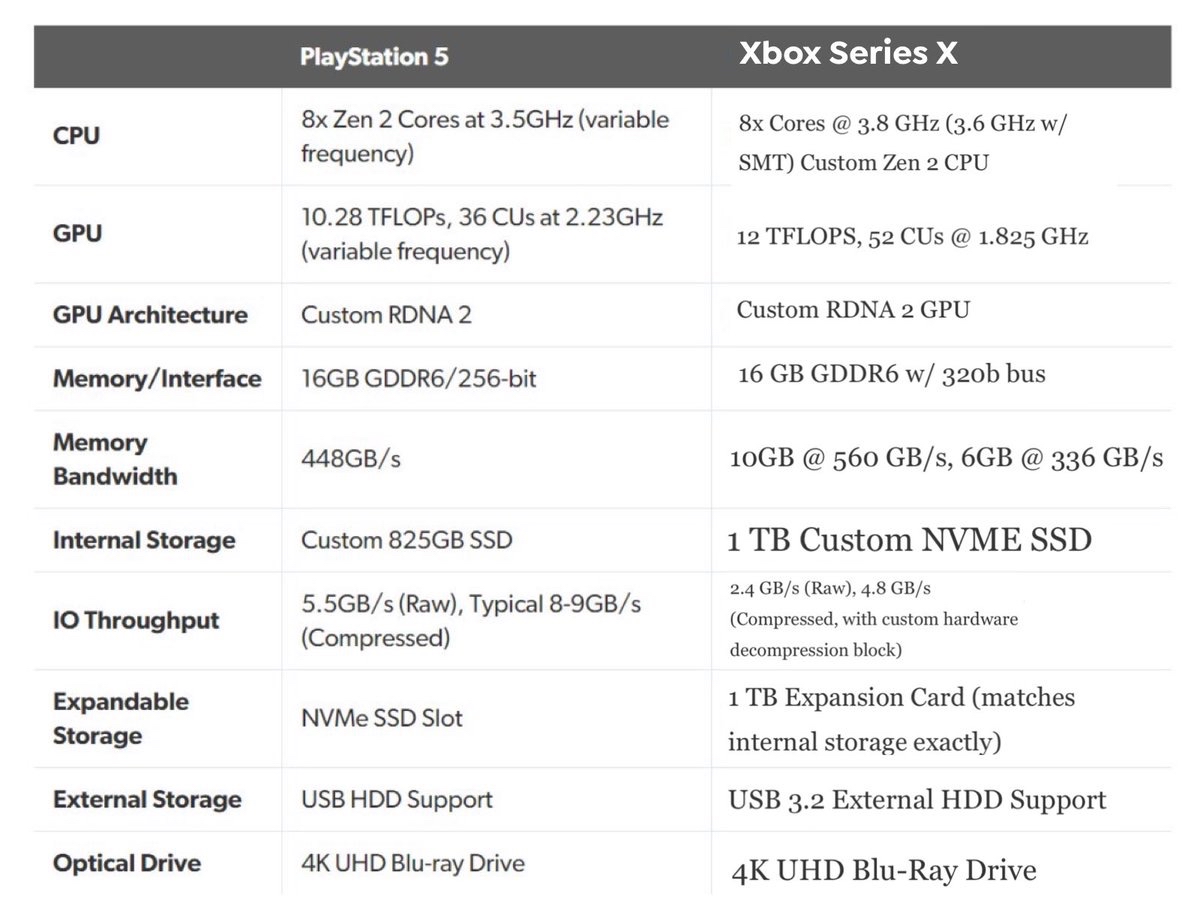This screenshot has width=1200, height=917.
Task: Select the 'Custom 825GB SSD' cell
Action: [406, 541]
